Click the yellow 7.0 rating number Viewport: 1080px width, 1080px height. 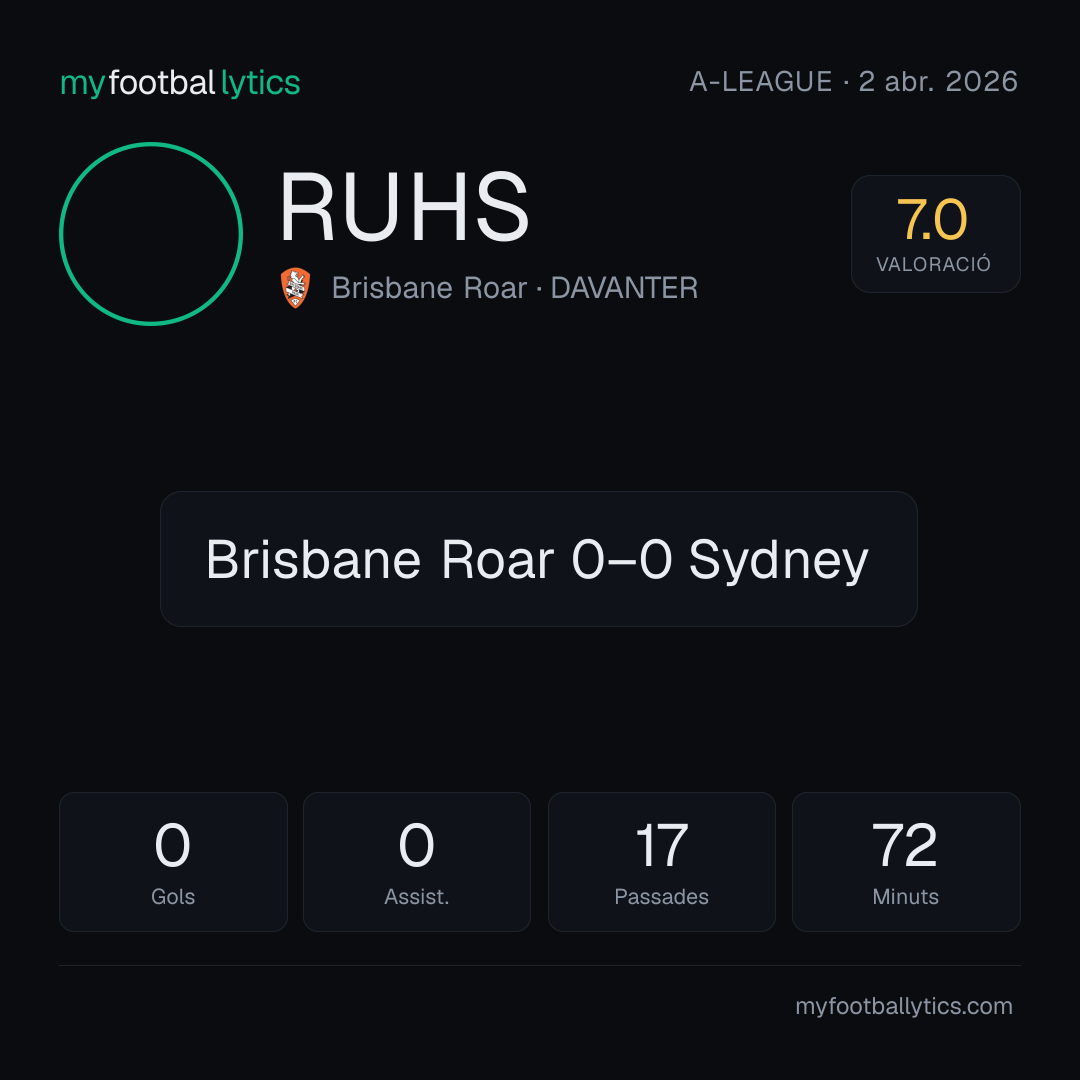[932, 220]
